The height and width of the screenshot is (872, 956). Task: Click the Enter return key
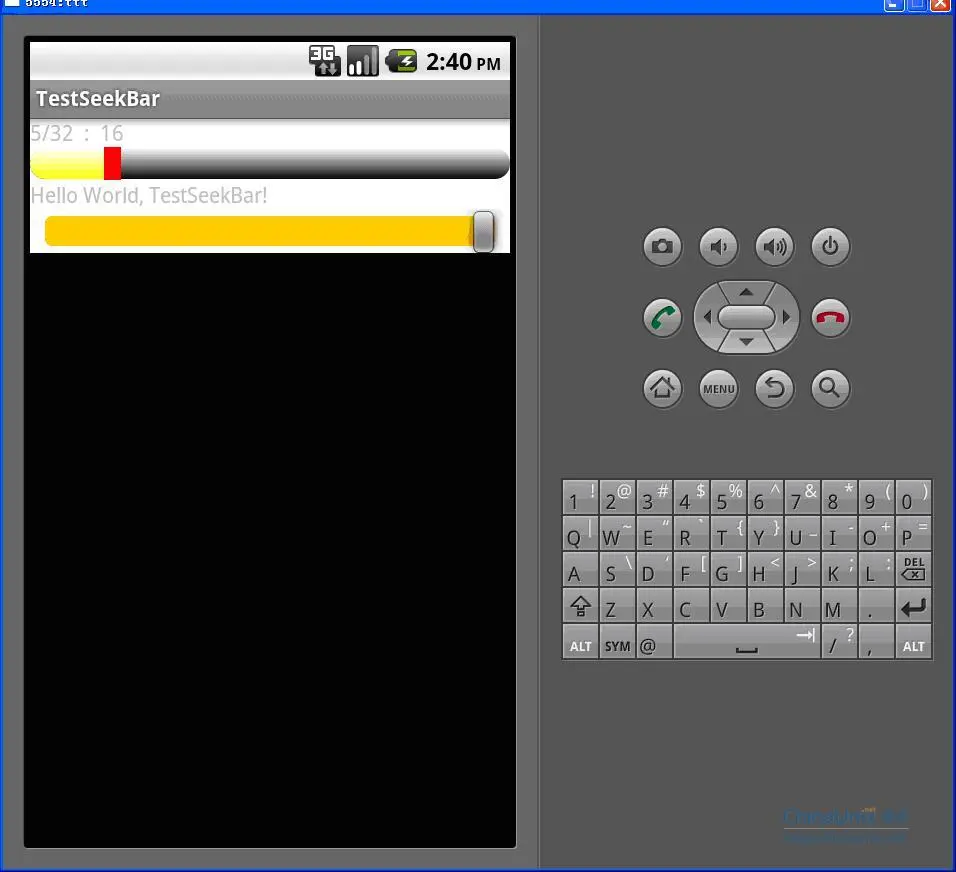913,606
